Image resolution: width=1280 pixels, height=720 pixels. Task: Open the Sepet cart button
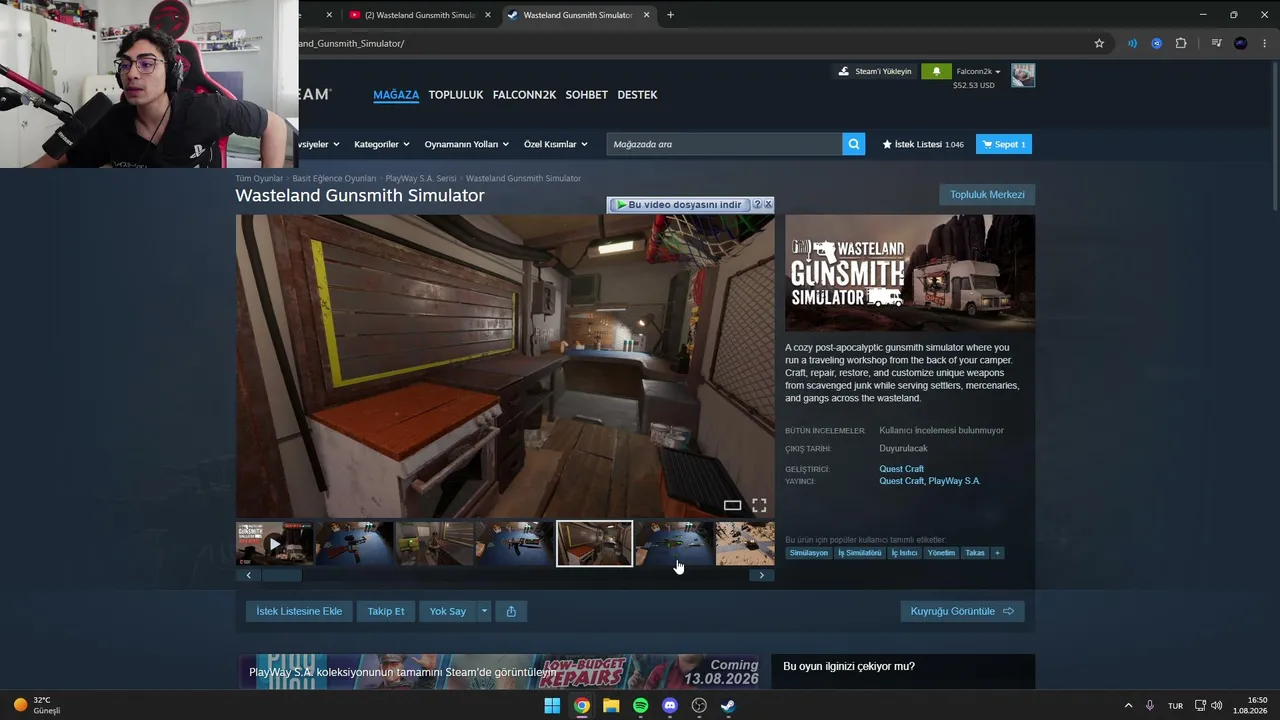tap(1004, 144)
